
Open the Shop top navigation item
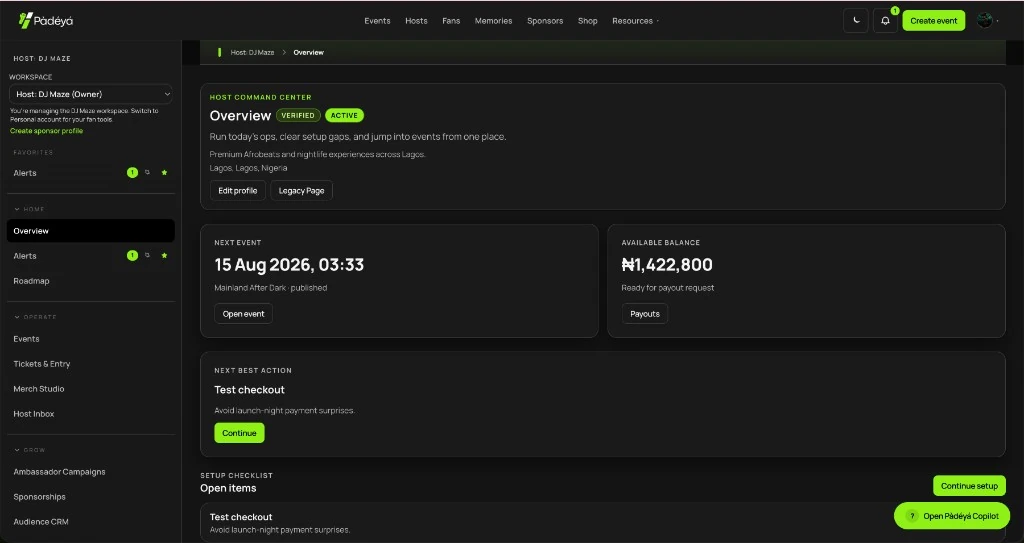coord(587,21)
